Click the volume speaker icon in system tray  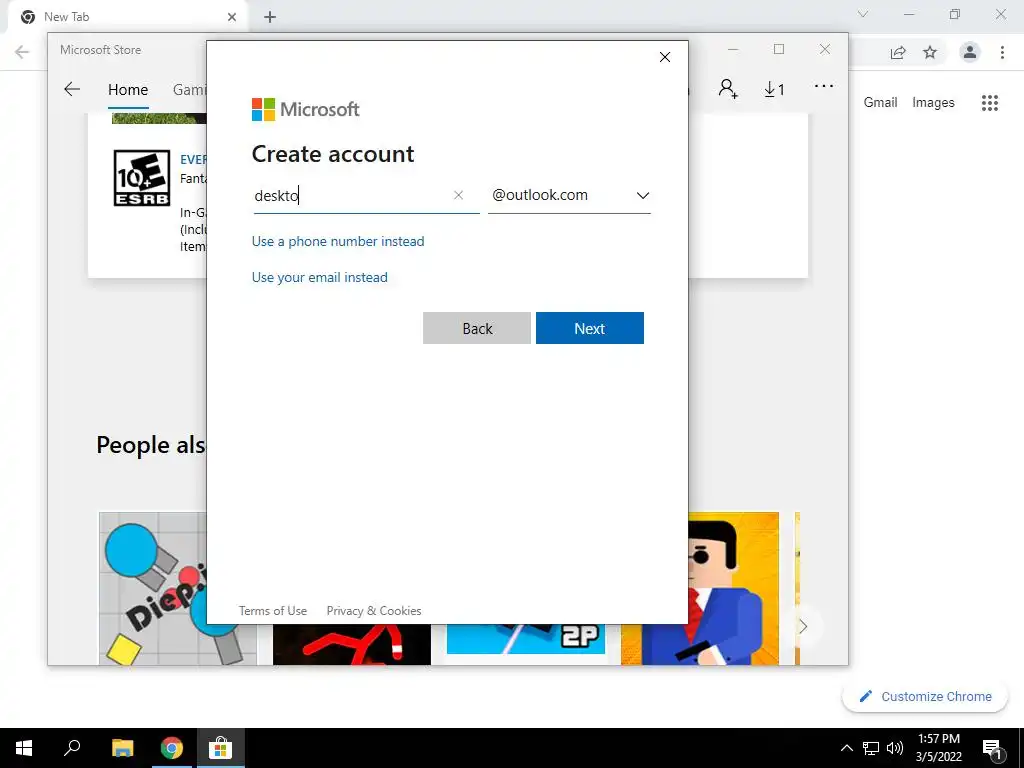click(x=895, y=748)
